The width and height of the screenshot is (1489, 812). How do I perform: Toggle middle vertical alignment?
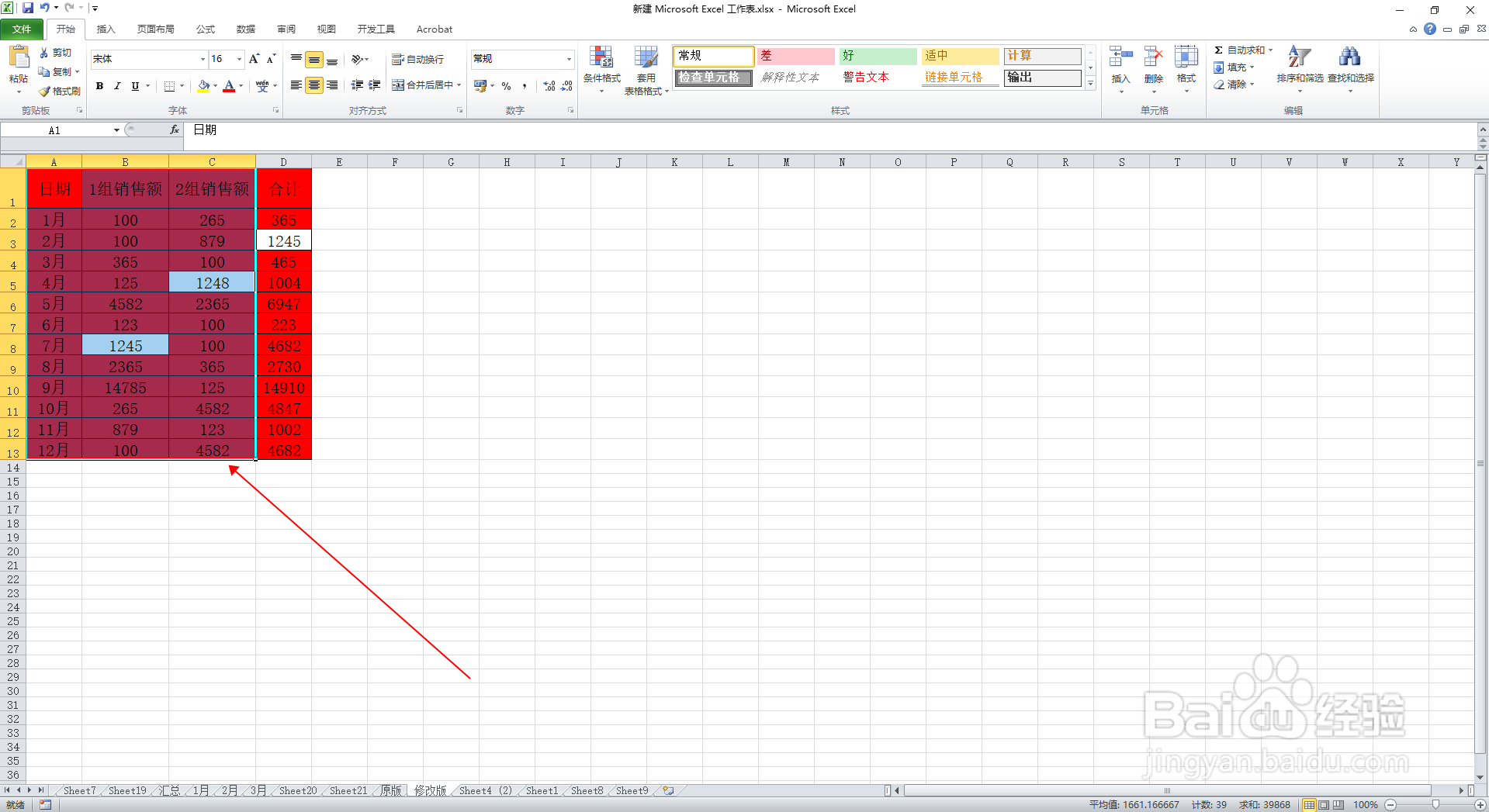(314, 60)
